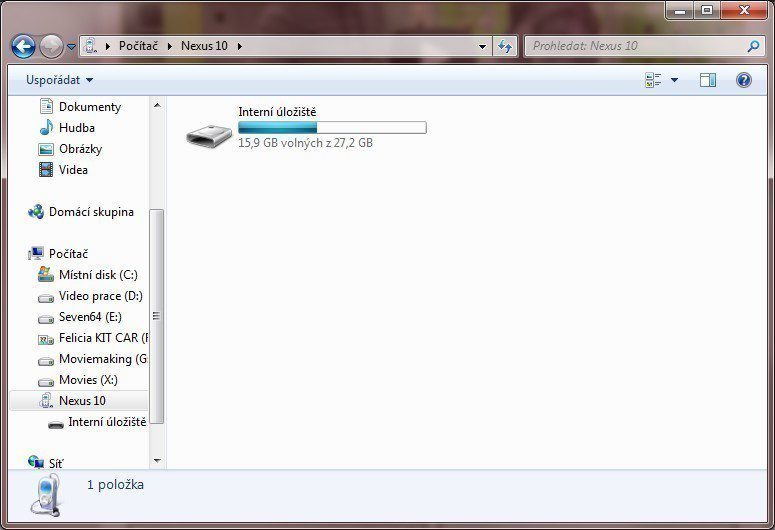Click the search magnifier icon
Viewport: 775px width, 530px height.
[753, 46]
